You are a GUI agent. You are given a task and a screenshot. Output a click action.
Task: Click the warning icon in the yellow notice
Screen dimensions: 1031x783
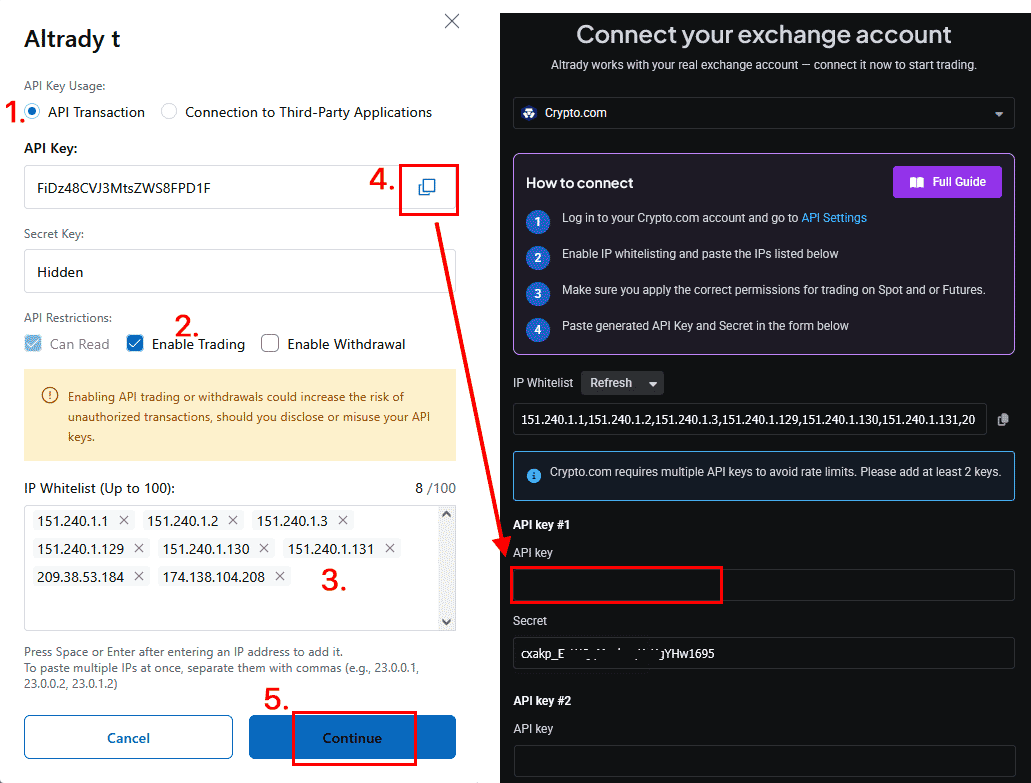[50, 395]
